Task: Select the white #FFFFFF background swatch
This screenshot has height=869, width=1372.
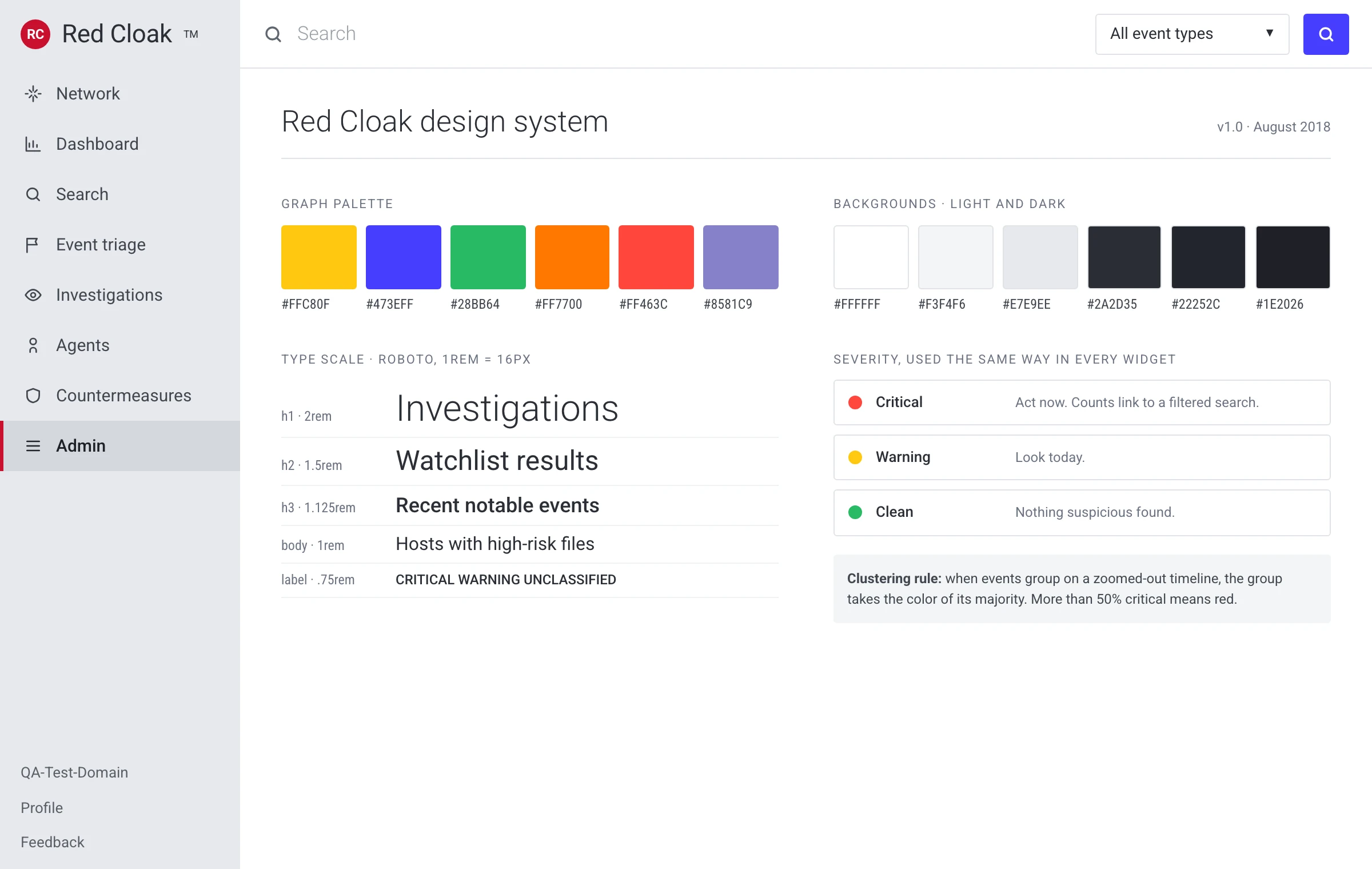Action: (871, 257)
